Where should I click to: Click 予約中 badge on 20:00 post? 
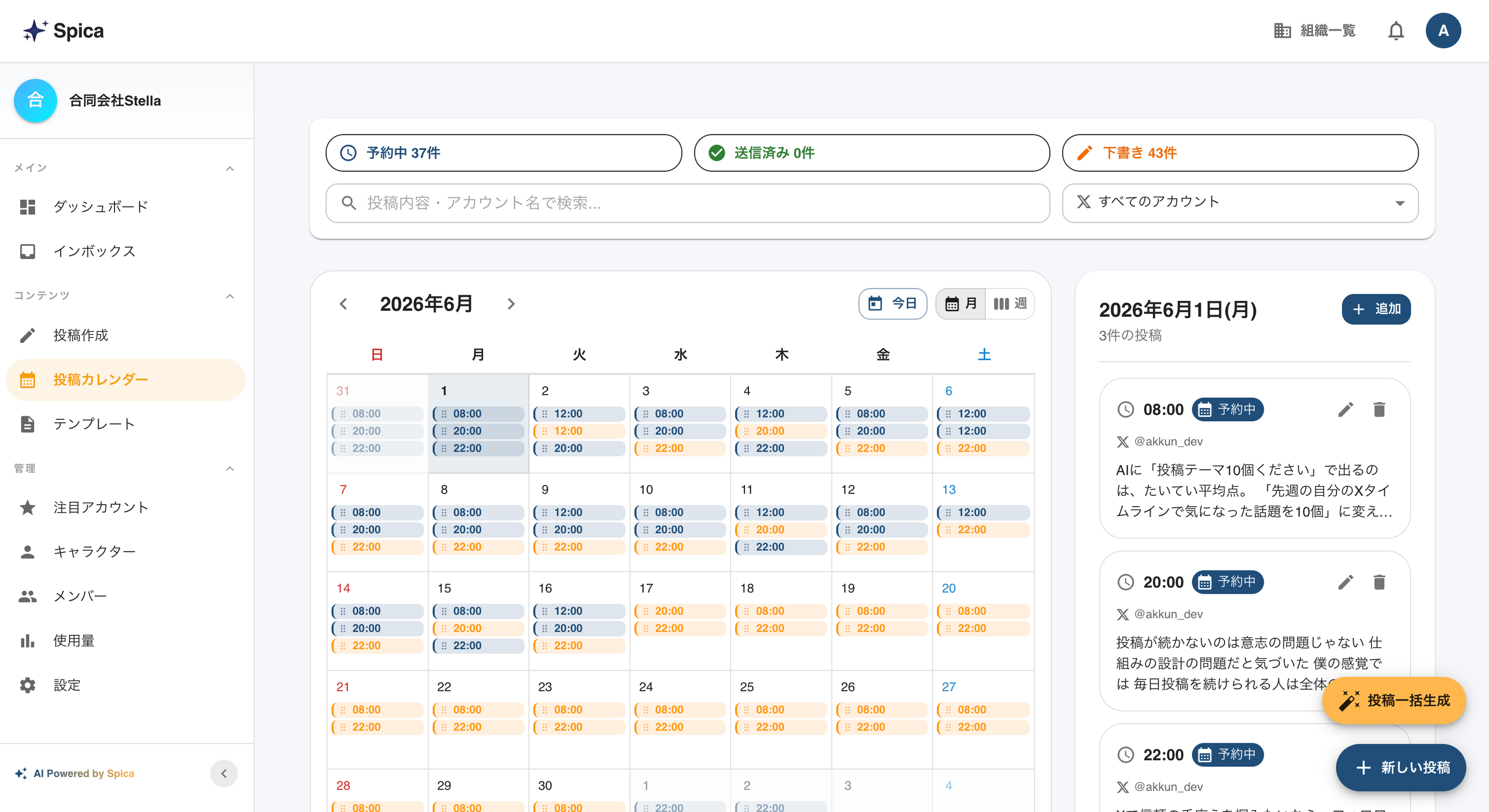point(1228,582)
